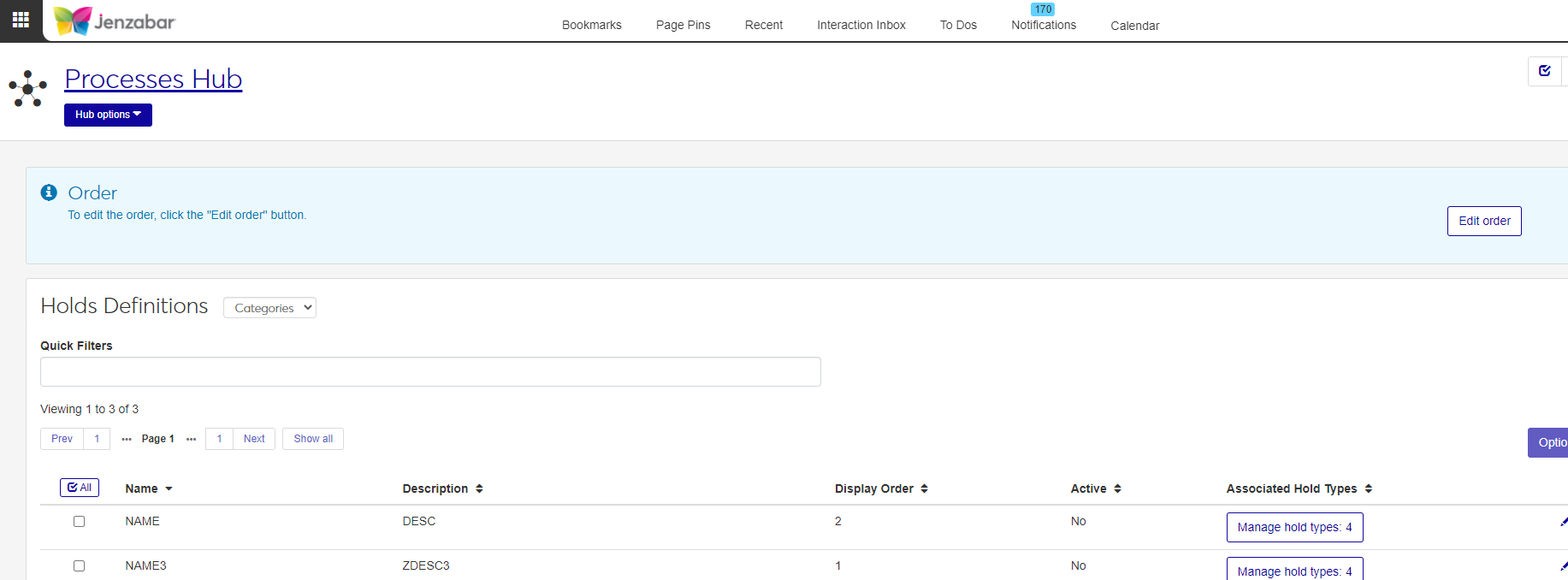Check the checkbox for the NAME row

click(x=80, y=521)
